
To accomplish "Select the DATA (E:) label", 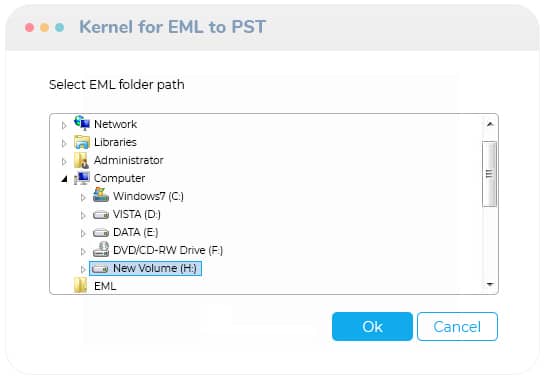I will (136, 232).
